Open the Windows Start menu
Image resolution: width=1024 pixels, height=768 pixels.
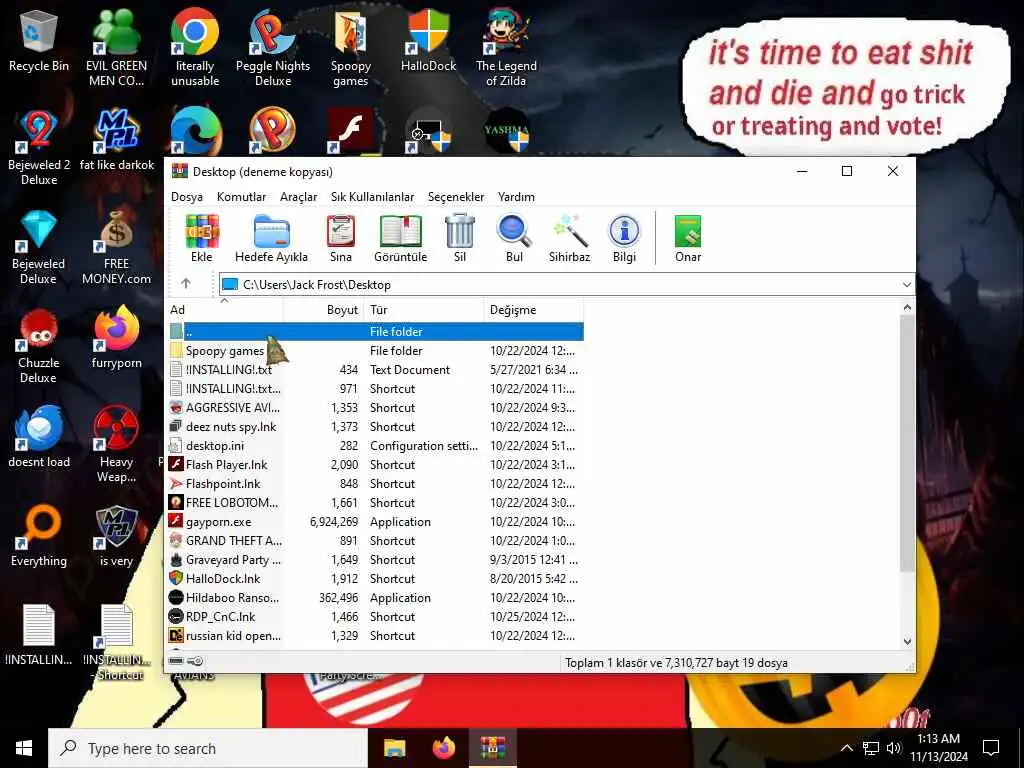(24, 748)
